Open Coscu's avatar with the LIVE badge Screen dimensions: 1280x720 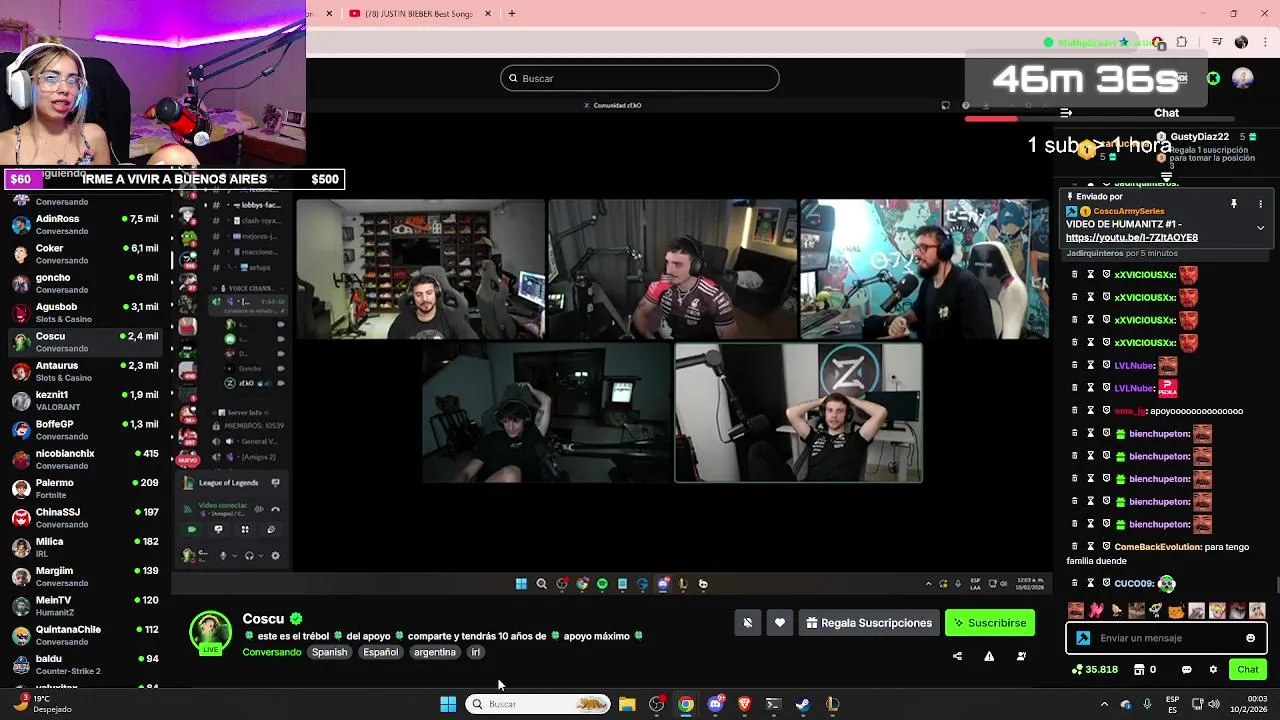pyautogui.click(x=210, y=633)
